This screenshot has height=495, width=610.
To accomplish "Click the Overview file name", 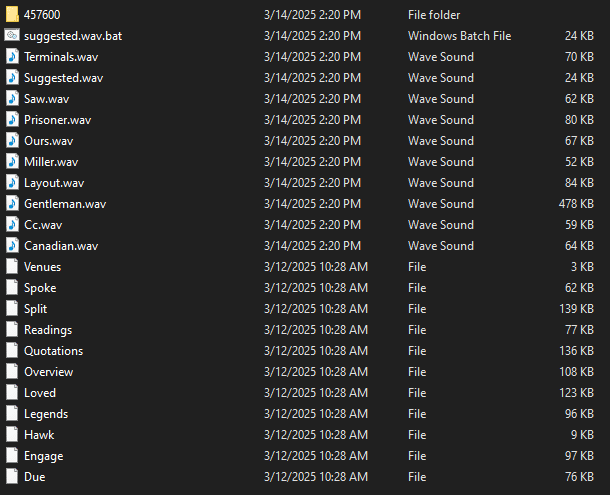I will tap(49, 372).
